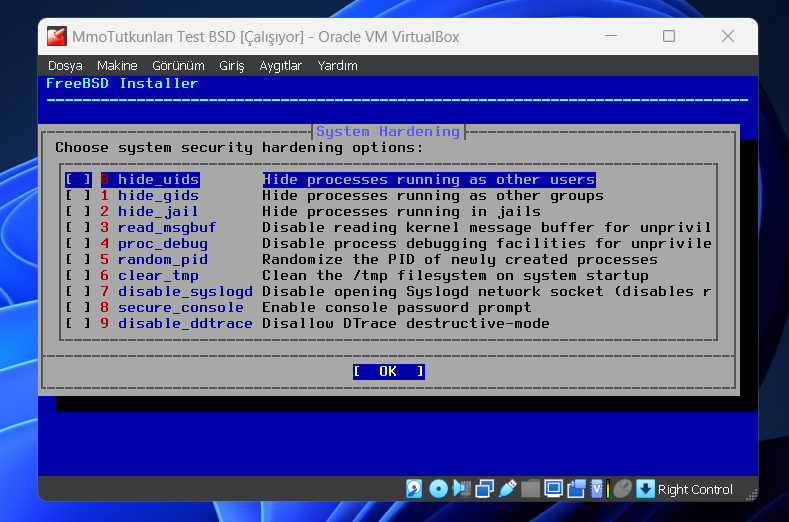The image size is (789, 522).
Task: Open the Yardım menu
Action: click(x=337, y=66)
